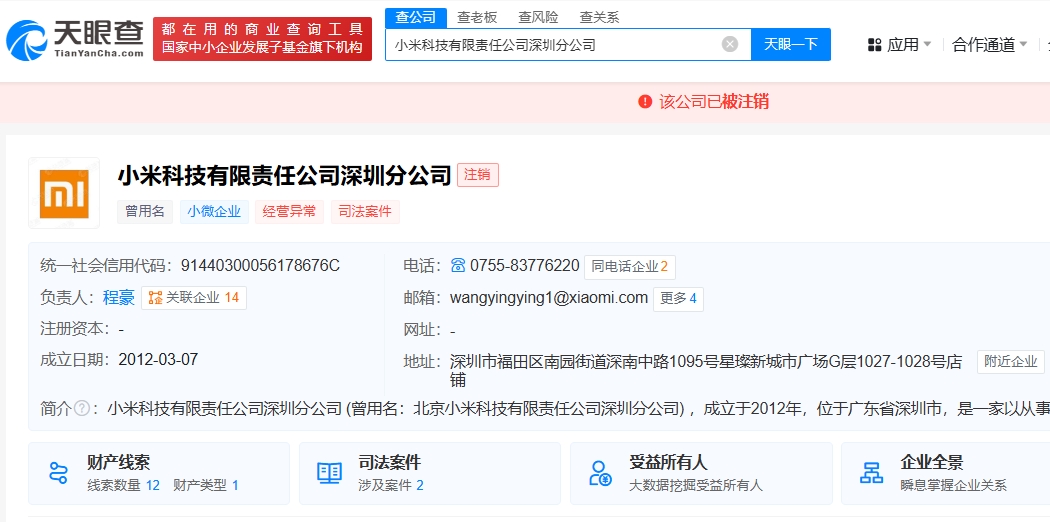Image resolution: width=1050 pixels, height=522 pixels.
Task: Click the email wangyingying1@xiaomi.com
Action: [549, 298]
